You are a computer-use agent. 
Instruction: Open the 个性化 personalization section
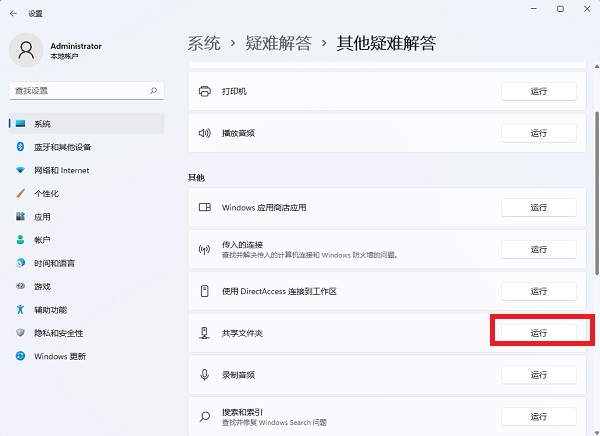46,193
